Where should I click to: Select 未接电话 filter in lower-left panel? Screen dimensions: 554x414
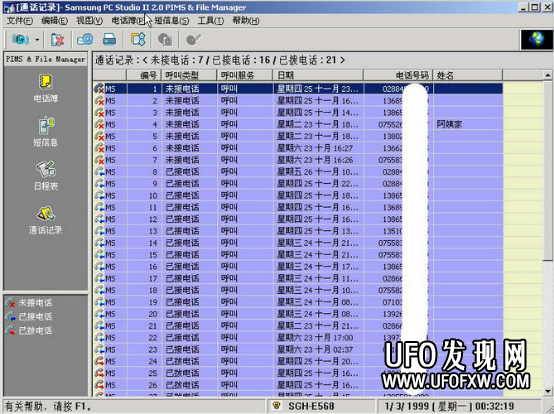tap(29, 303)
